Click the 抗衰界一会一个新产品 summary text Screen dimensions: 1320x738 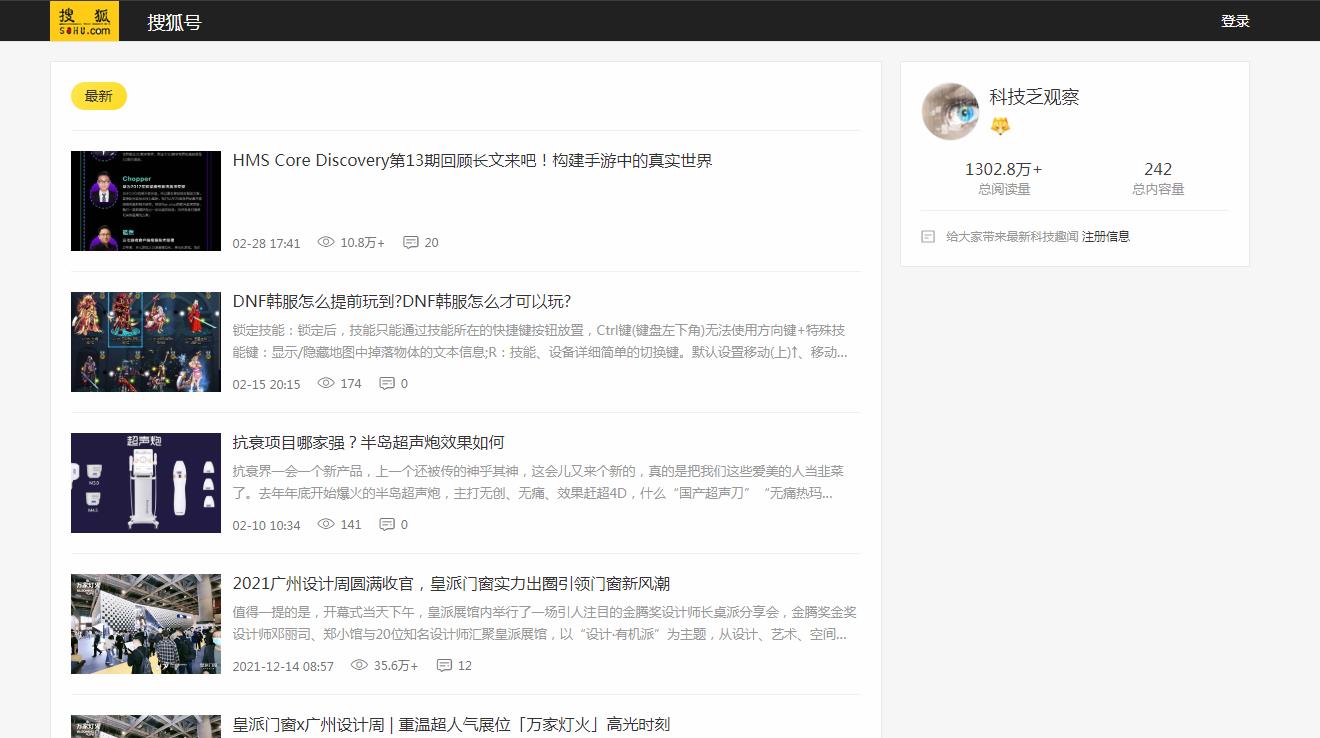point(538,482)
